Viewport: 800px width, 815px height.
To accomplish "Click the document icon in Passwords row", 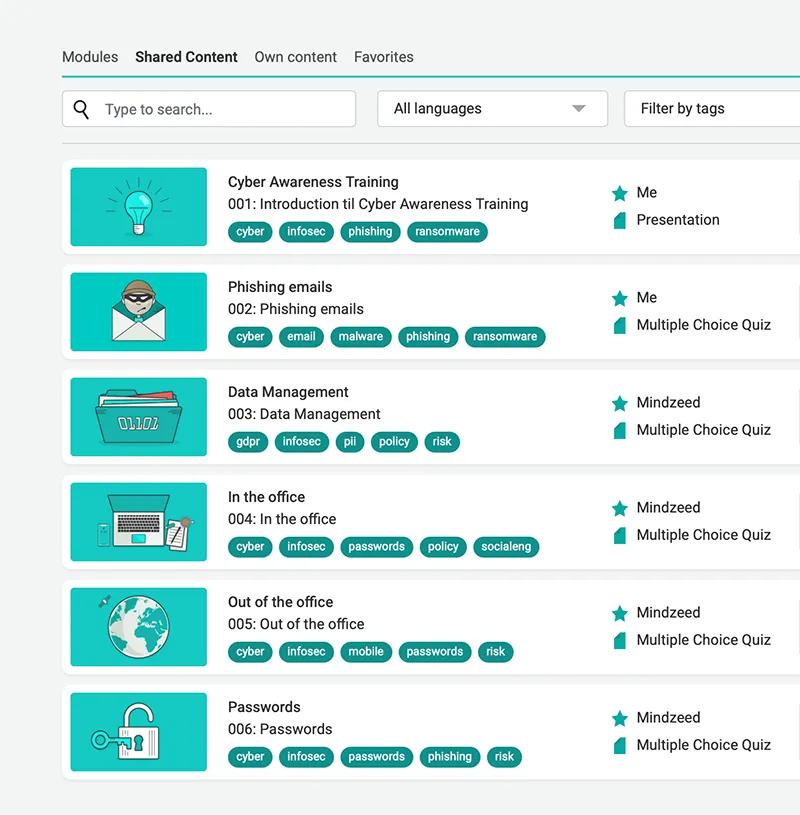I will tap(620, 745).
